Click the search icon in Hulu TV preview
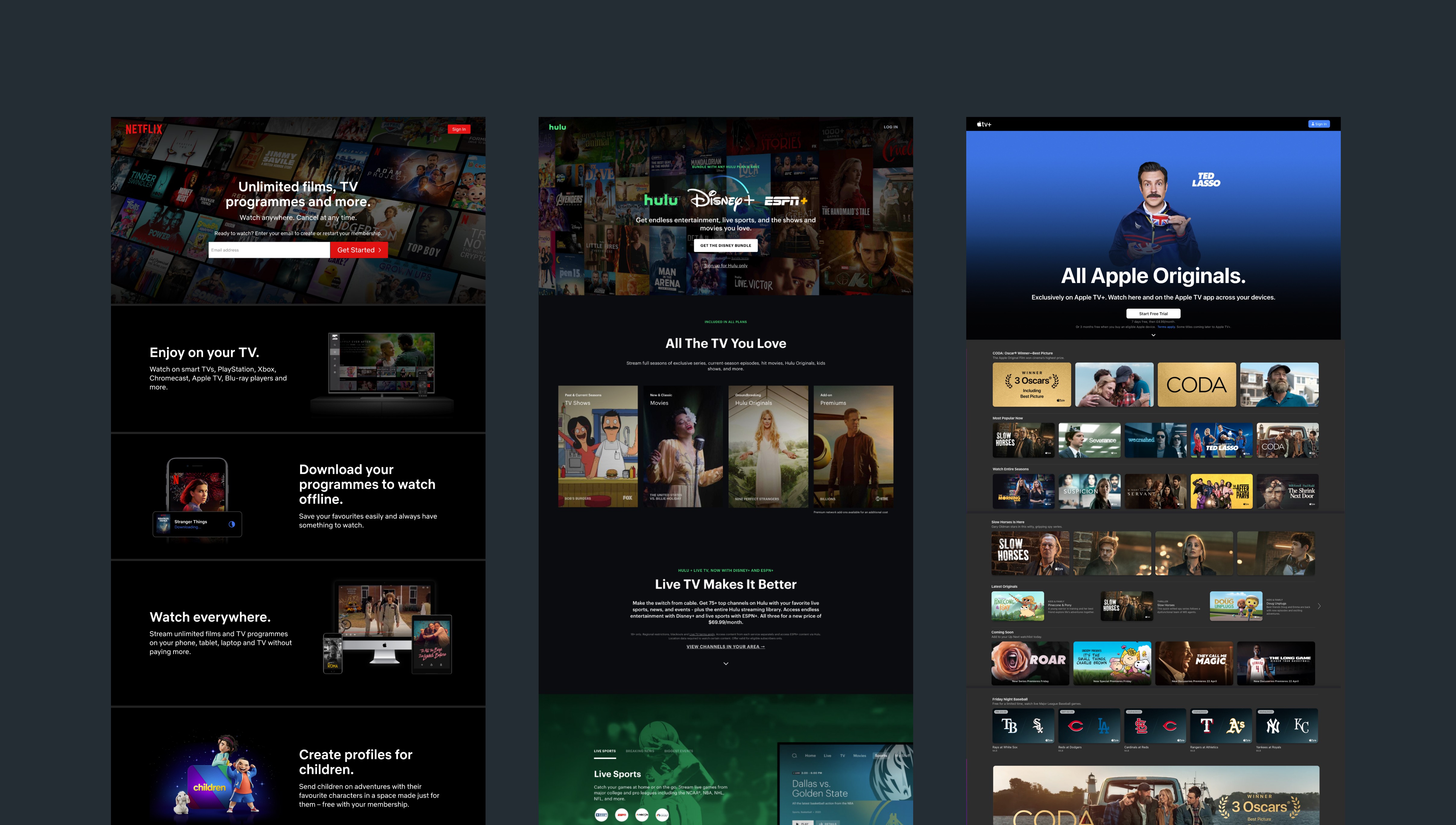The image size is (1456, 825). 794,755
